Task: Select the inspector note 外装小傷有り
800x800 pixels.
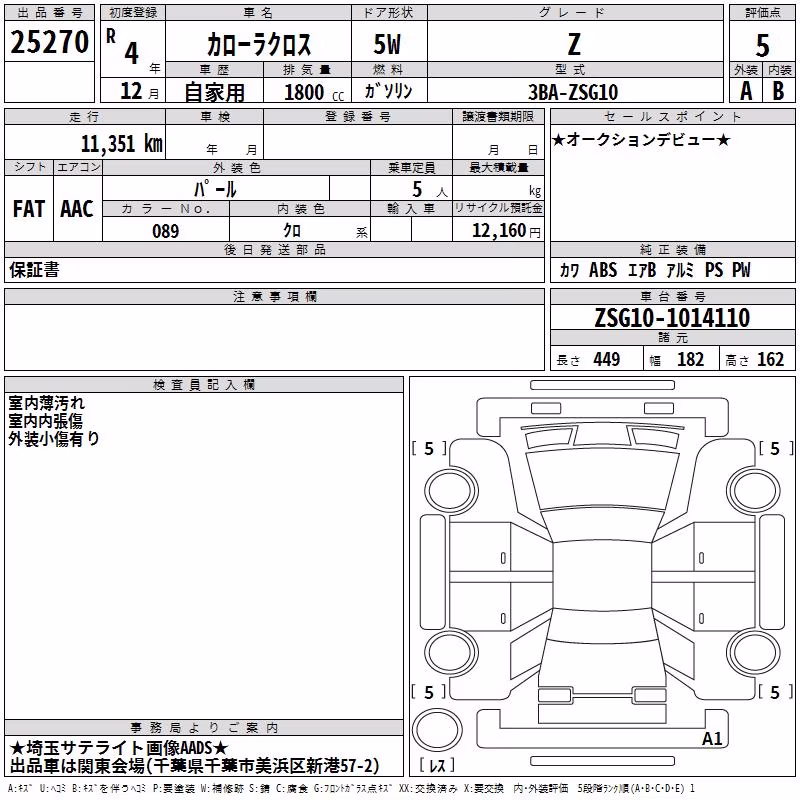Action: 54,438
